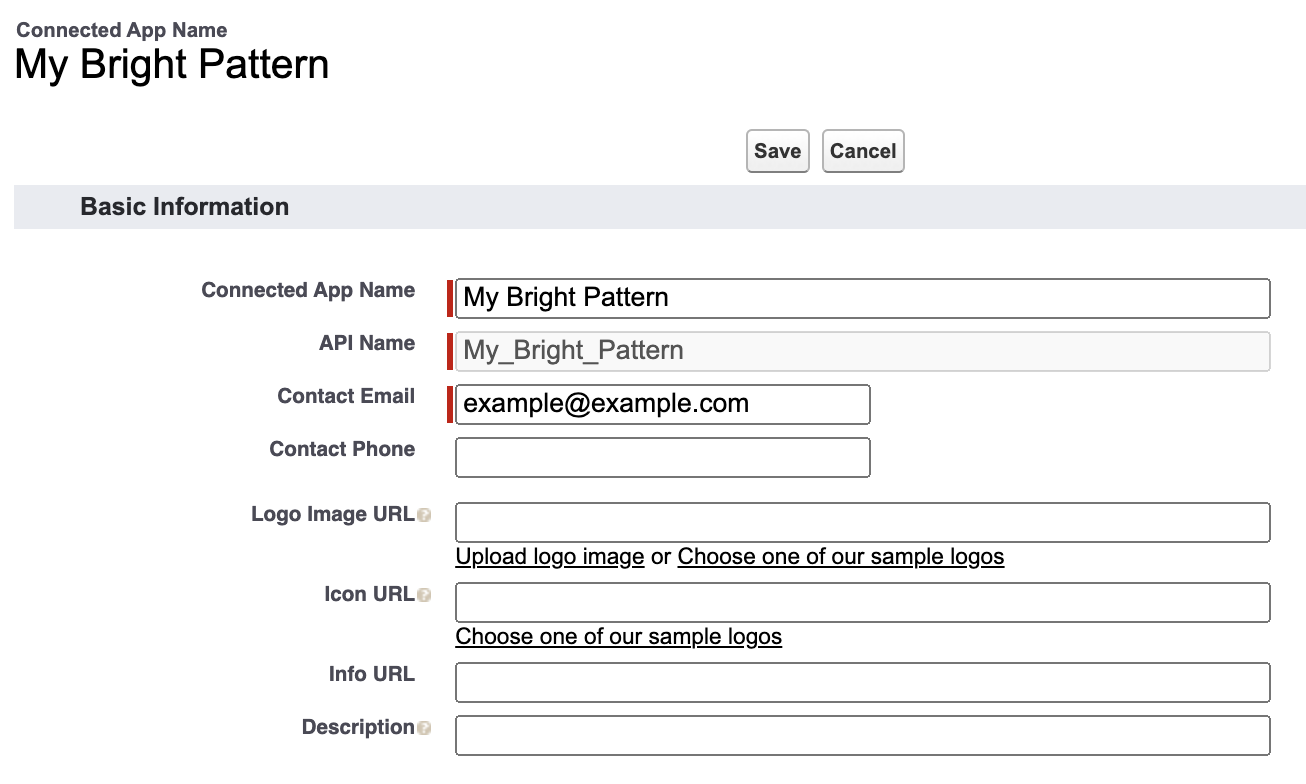Screen dimensions: 1306x784
Task: Click the Logo Image URL input
Action: [x=863, y=522]
